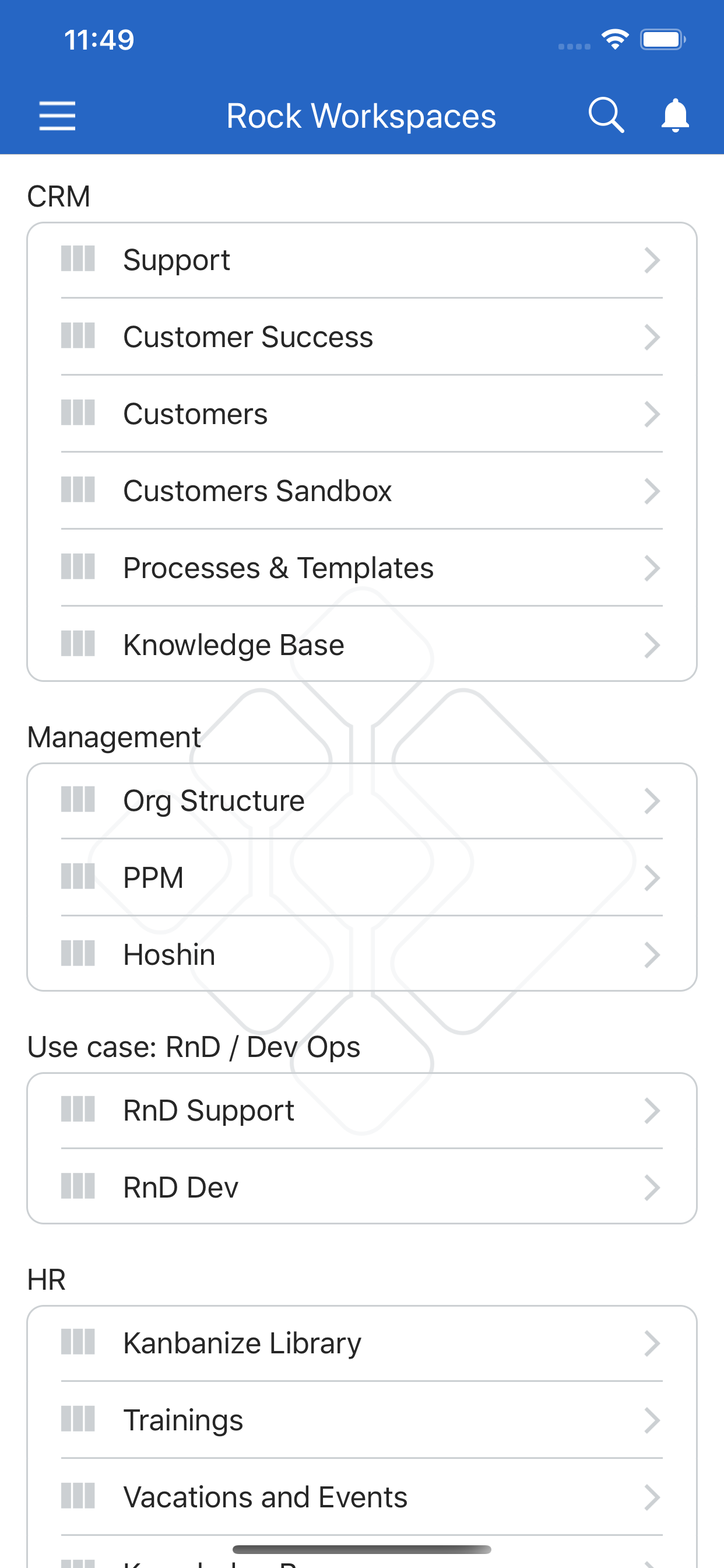Open the navigation hamburger menu
Viewport: 724px width, 1568px height.
point(57,114)
